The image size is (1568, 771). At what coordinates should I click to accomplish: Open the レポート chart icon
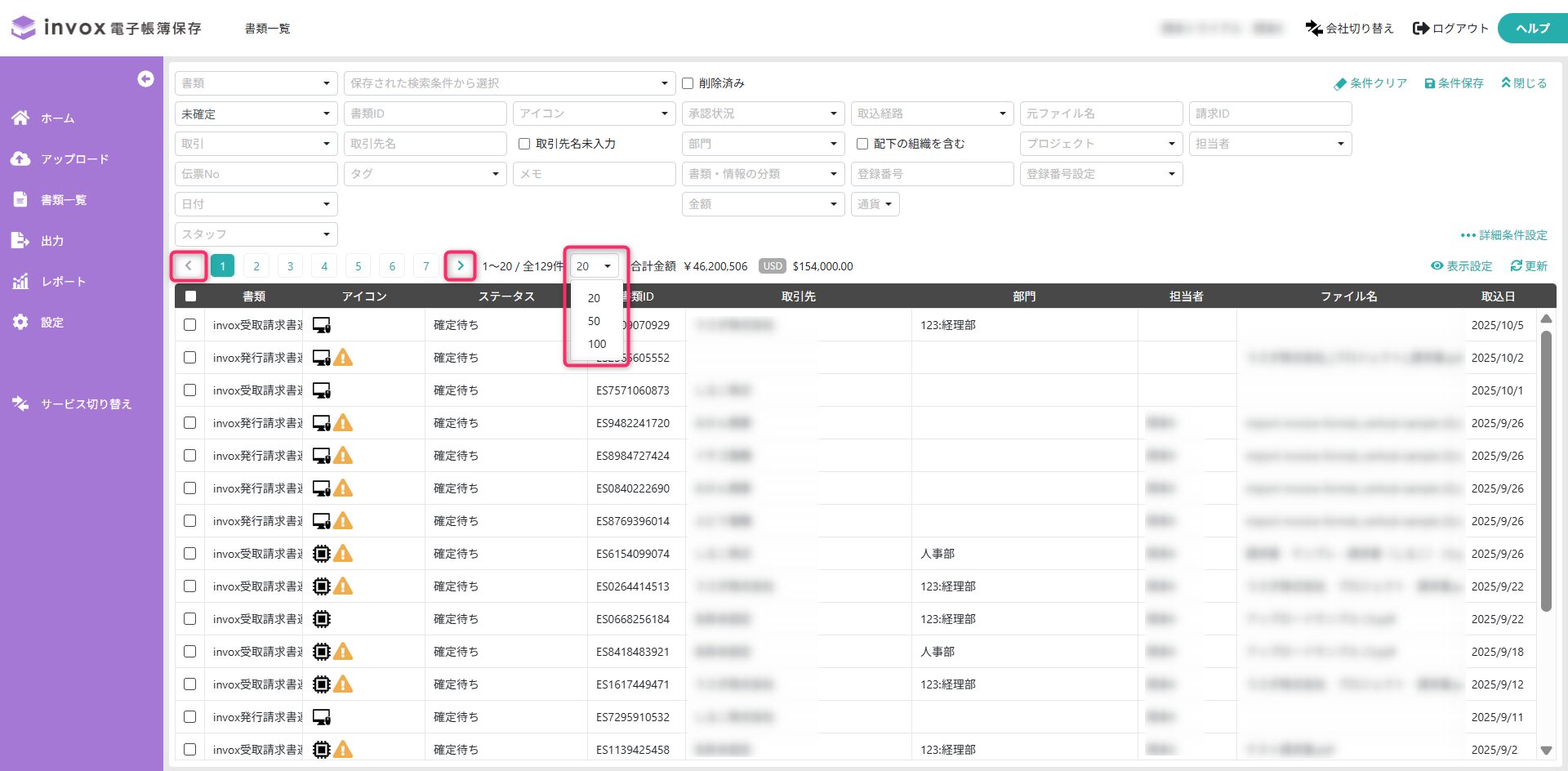pos(20,282)
